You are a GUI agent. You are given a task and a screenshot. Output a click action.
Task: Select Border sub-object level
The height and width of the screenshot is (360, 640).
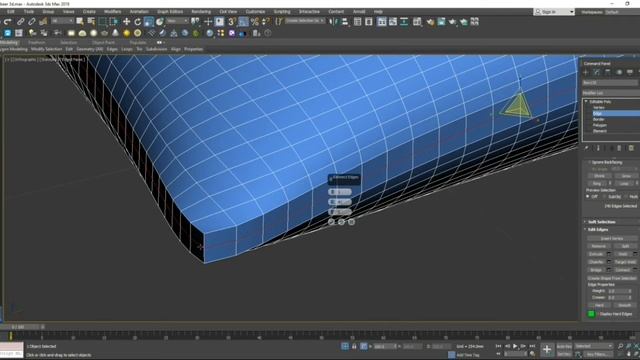(x=598, y=119)
